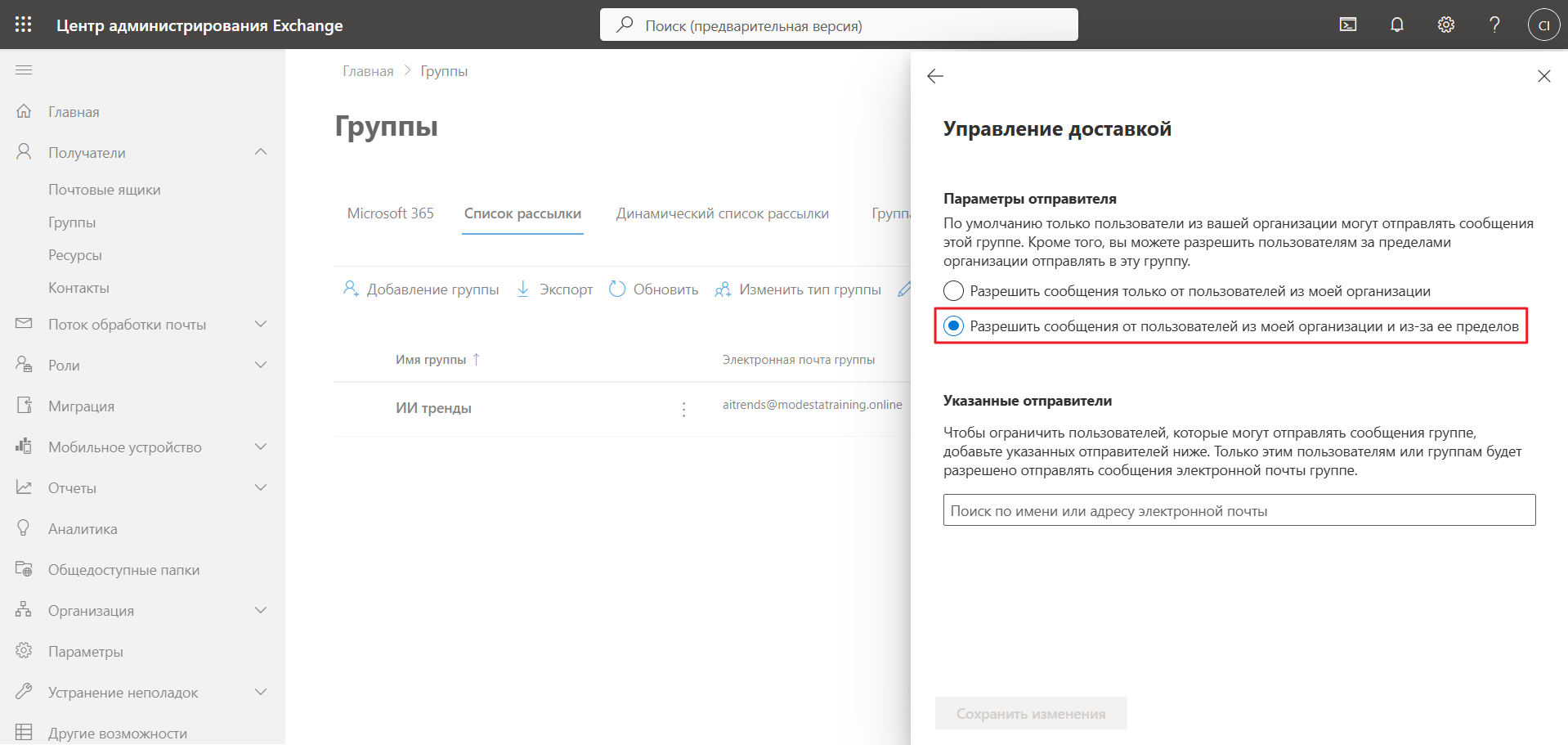Click the Public folders icon
The height and width of the screenshot is (745, 1568).
[24, 569]
